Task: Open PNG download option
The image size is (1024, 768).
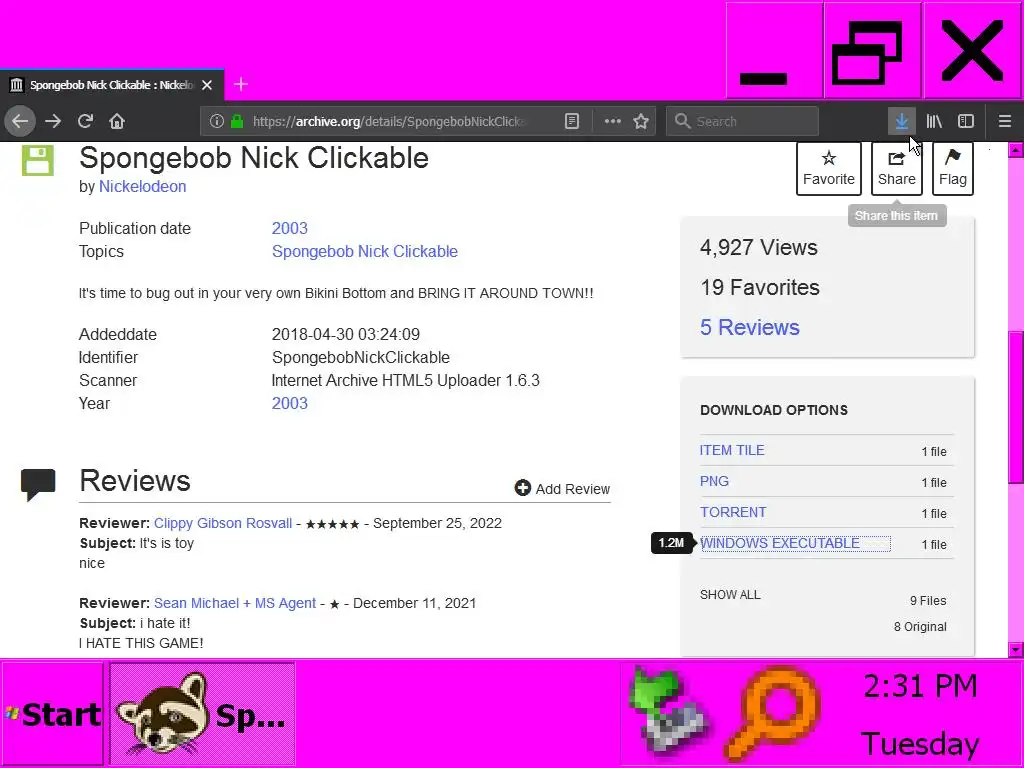Action: tap(714, 481)
